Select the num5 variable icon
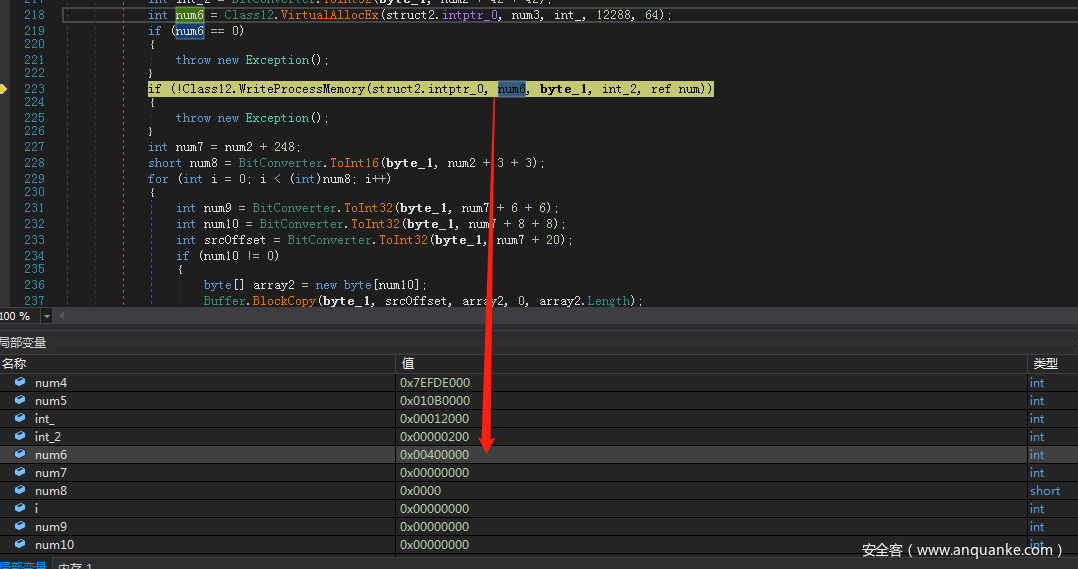 [20, 400]
